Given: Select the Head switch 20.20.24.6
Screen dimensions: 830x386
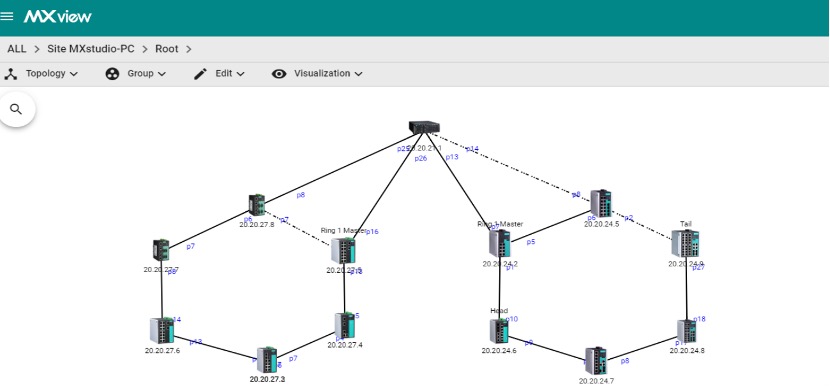Looking at the screenshot, I should click(499, 331).
